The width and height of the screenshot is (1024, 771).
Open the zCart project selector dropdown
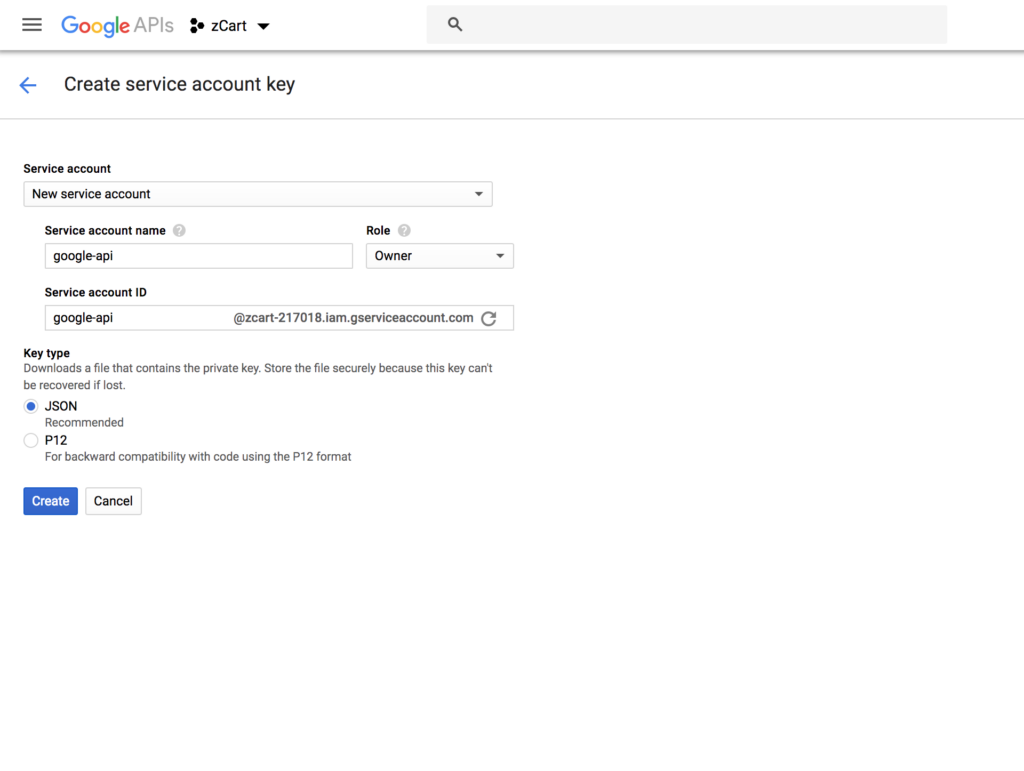pyautogui.click(x=263, y=26)
